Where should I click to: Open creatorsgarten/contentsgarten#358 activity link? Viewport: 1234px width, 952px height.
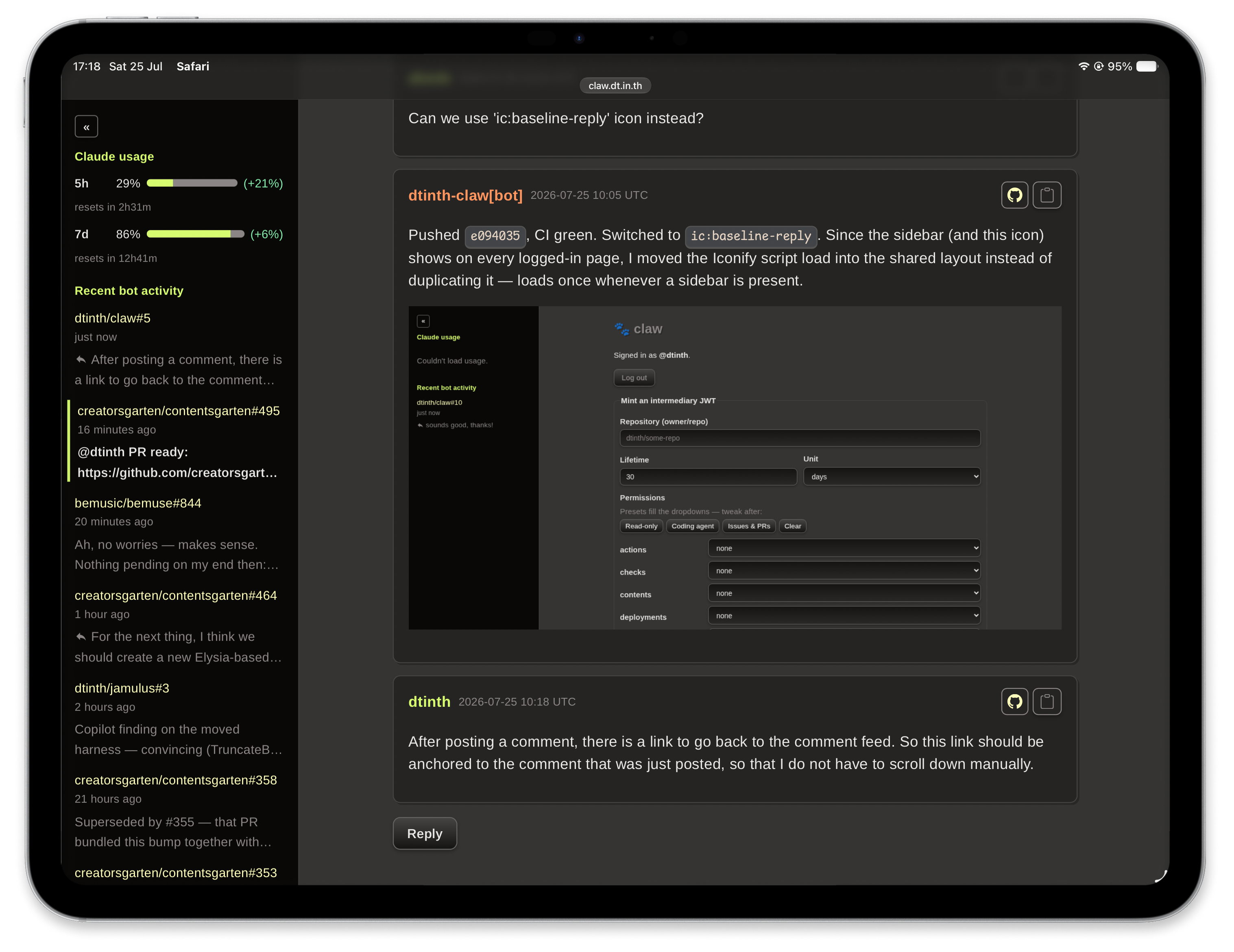click(176, 780)
